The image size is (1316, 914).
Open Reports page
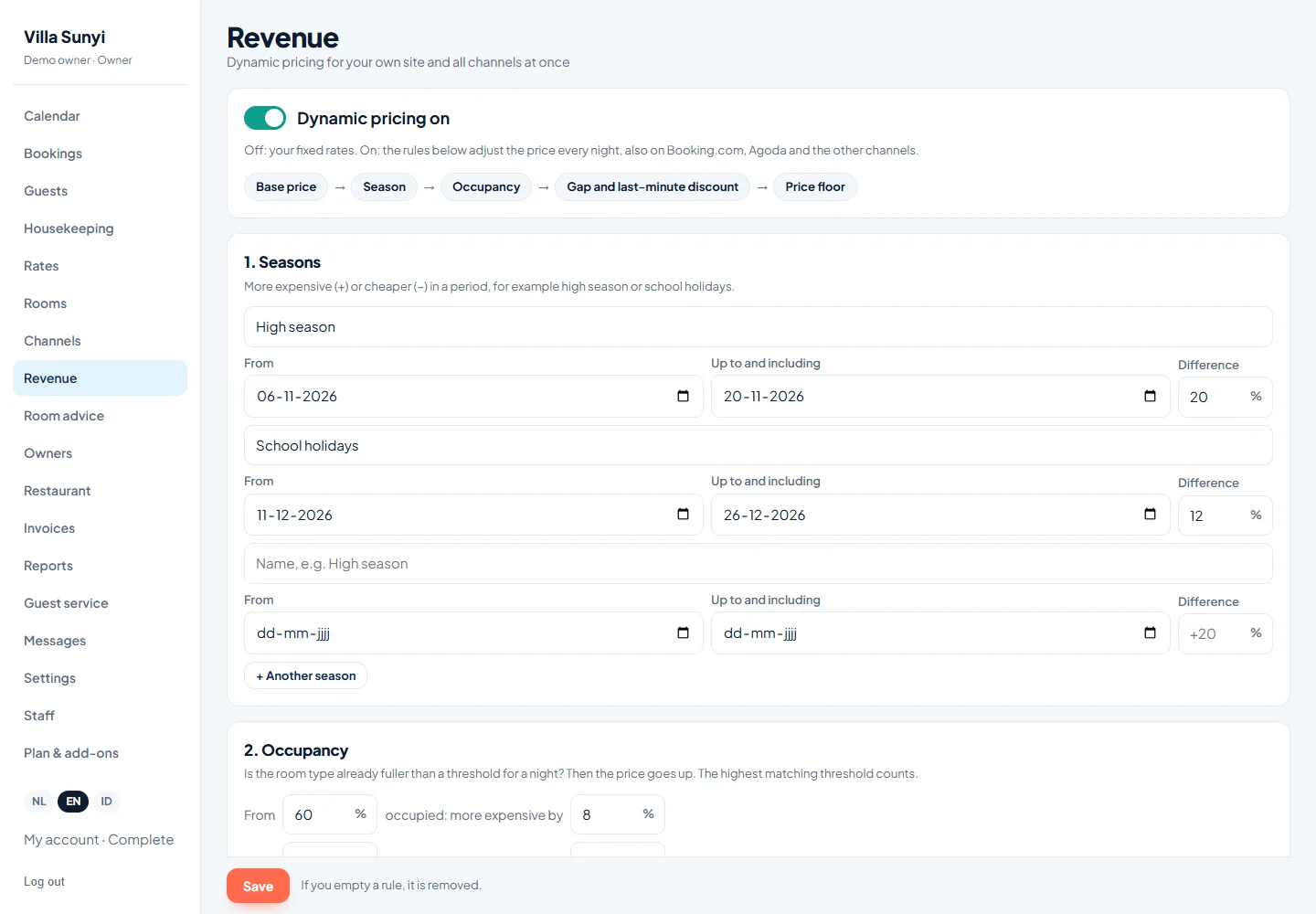point(100,566)
